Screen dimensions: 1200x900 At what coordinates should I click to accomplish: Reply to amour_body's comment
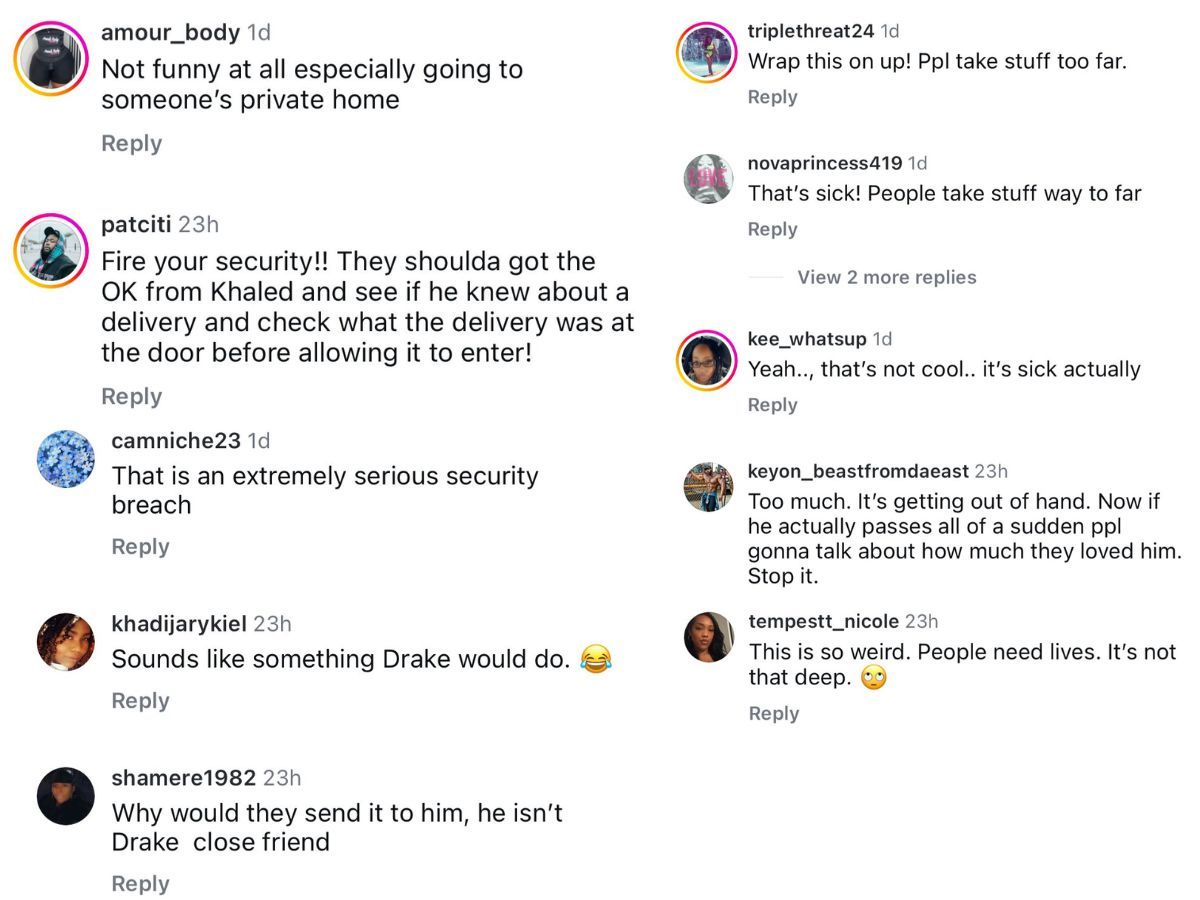tap(131, 143)
